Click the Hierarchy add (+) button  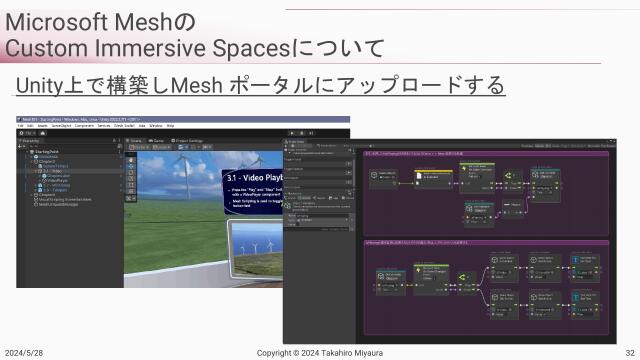(x=20, y=146)
